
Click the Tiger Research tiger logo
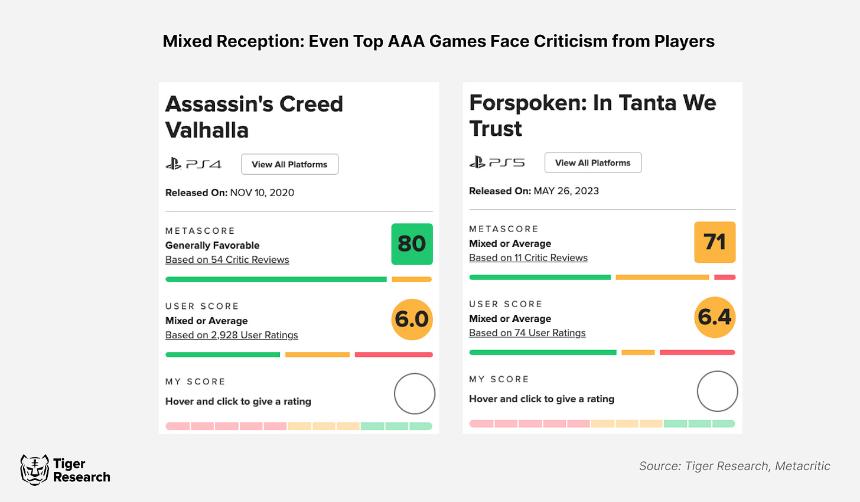(35, 470)
